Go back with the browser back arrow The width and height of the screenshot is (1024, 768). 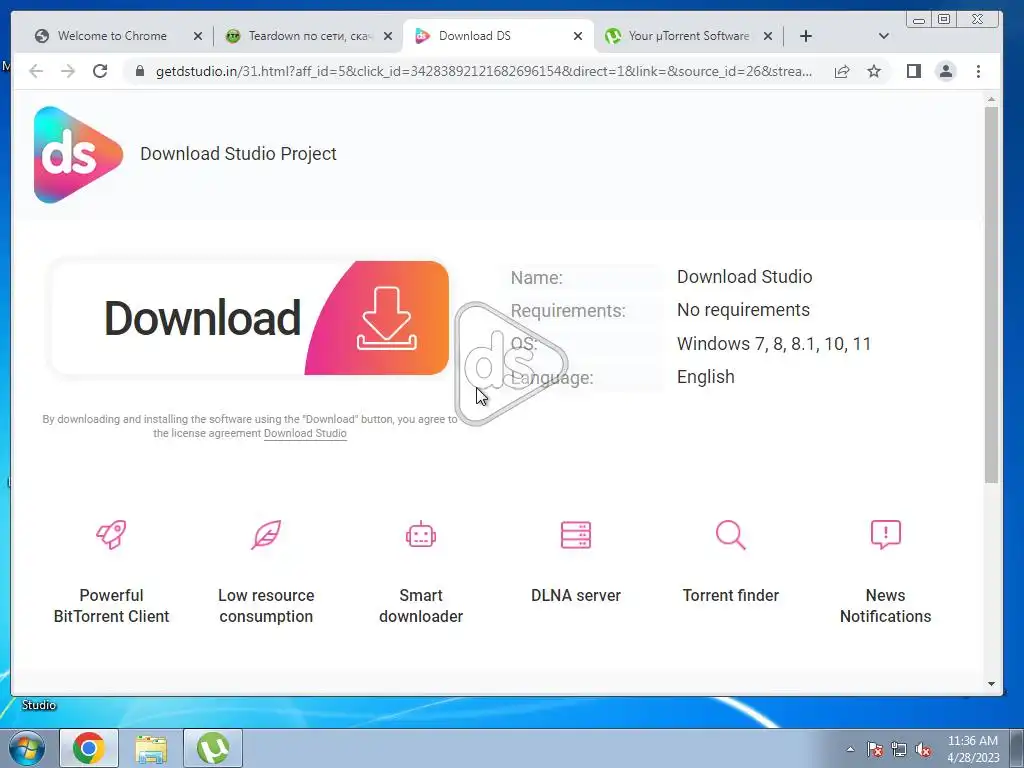point(36,71)
